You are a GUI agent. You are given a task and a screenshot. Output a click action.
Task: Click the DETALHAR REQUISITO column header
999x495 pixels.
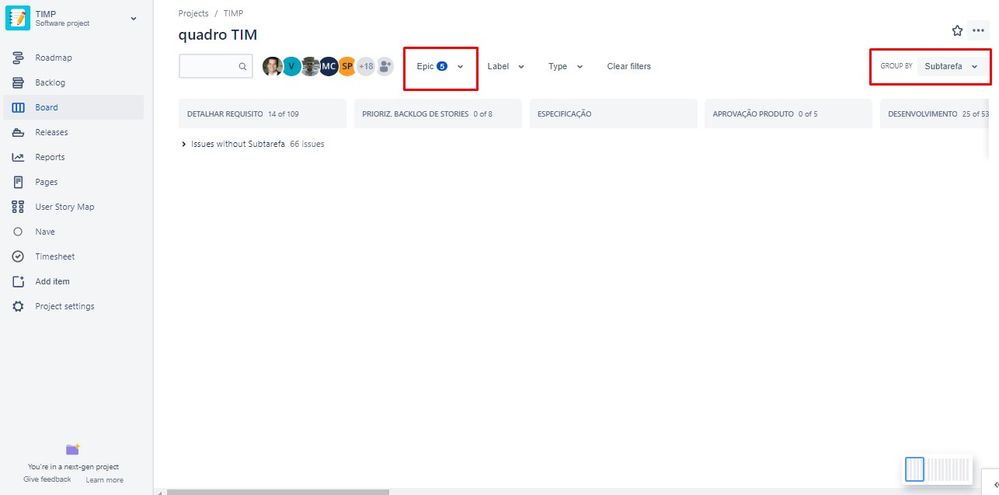click(262, 114)
